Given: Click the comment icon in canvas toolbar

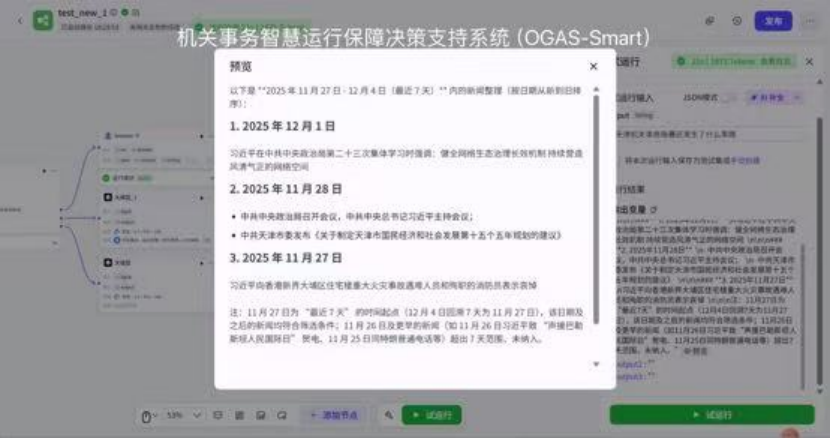Looking at the screenshot, I should 282,415.
